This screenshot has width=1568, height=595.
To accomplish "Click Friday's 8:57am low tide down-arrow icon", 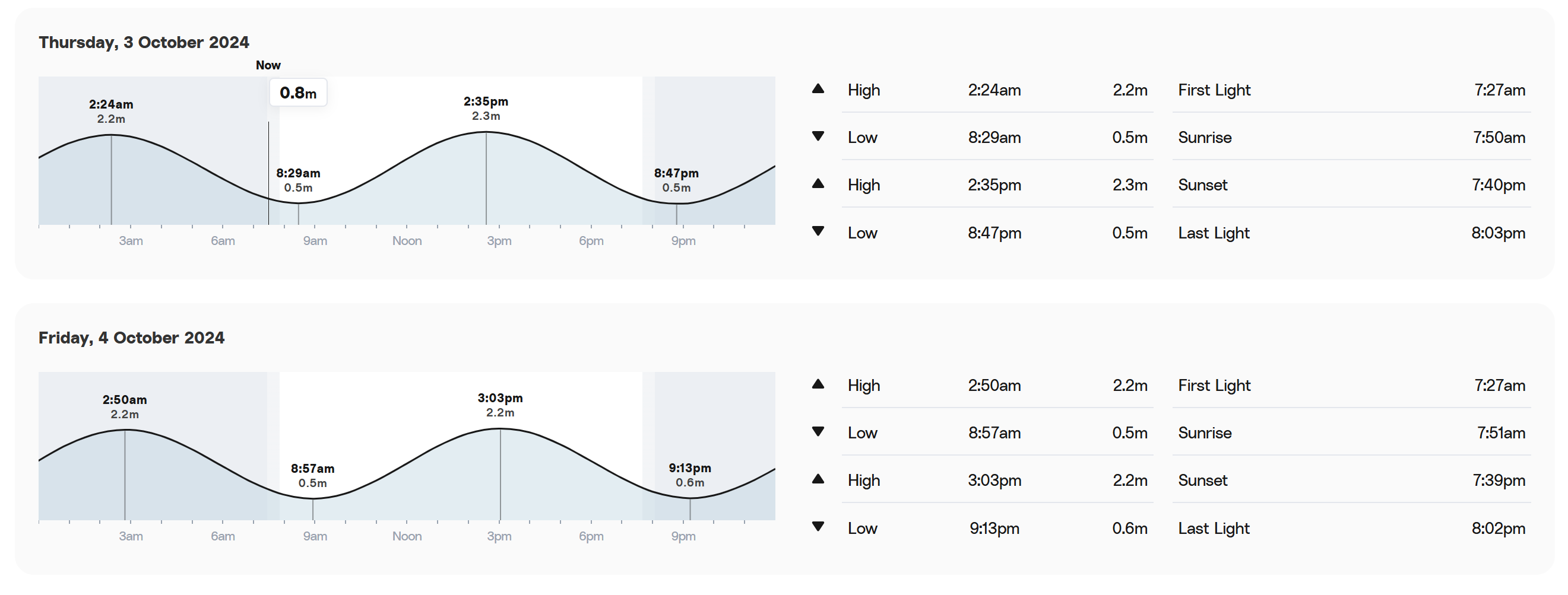I will pos(818,432).
